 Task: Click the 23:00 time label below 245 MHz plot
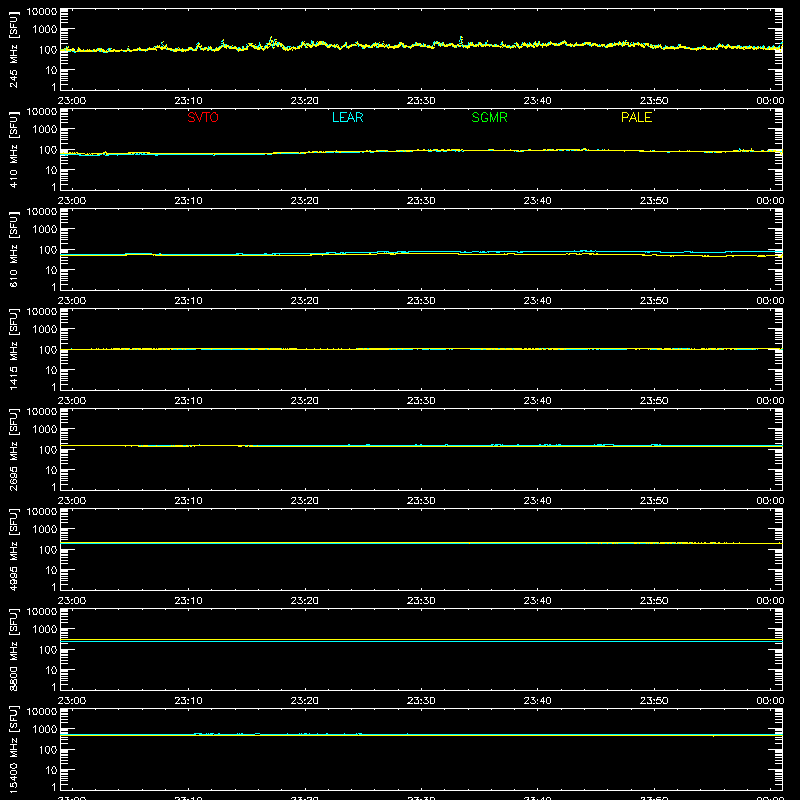coord(72,101)
